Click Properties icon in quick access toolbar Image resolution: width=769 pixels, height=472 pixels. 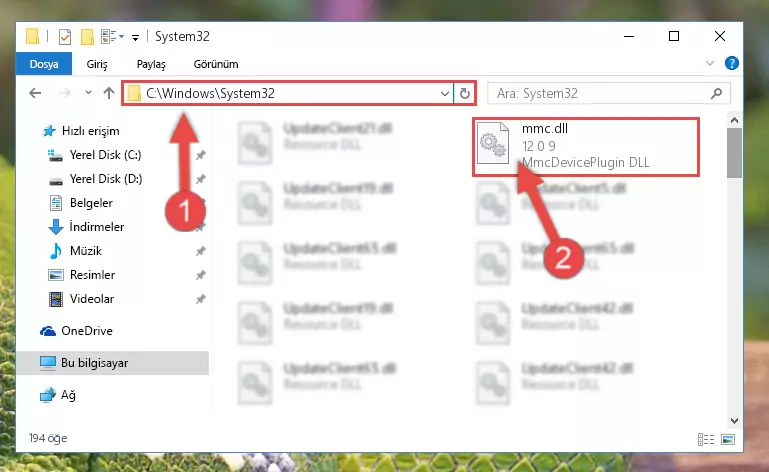click(x=65, y=37)
